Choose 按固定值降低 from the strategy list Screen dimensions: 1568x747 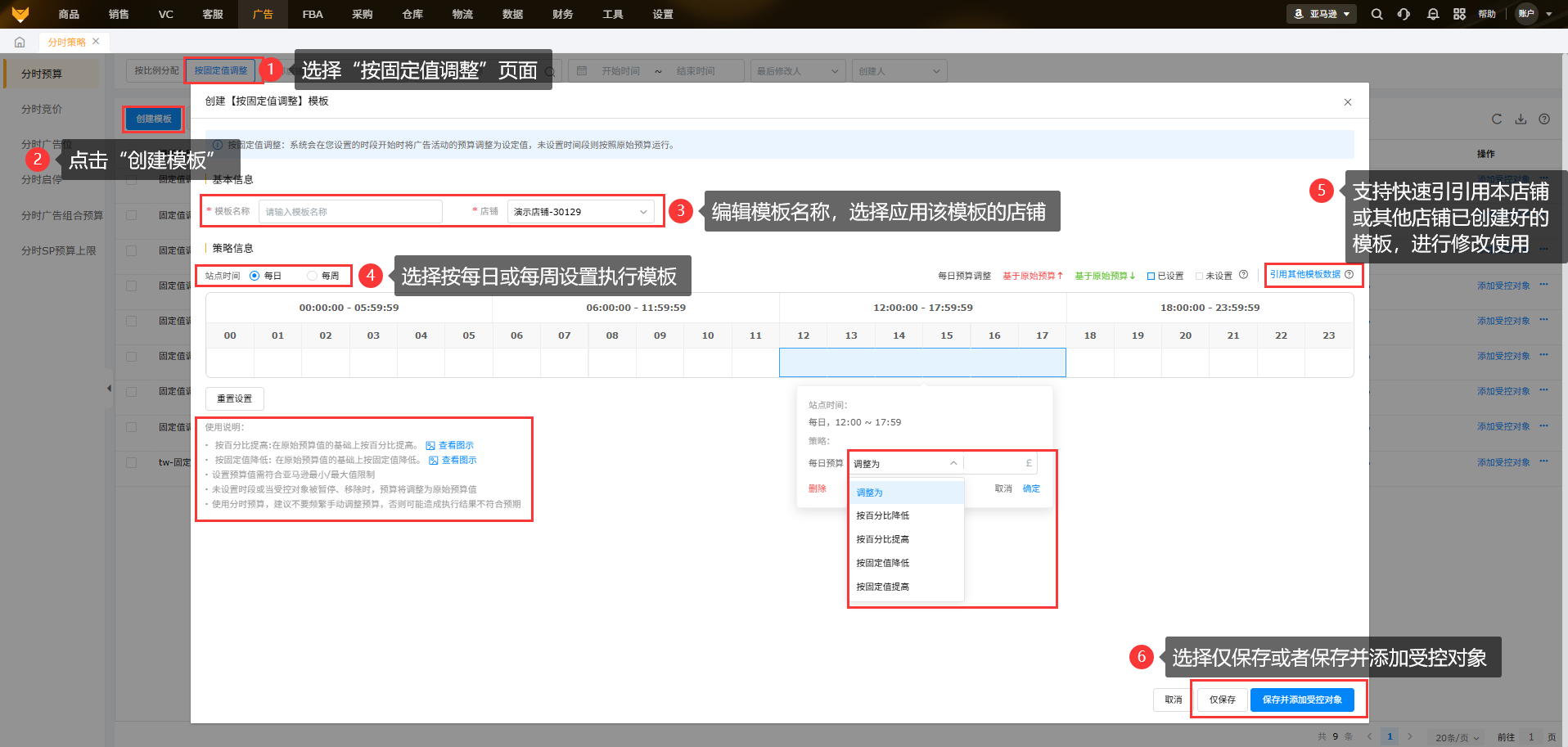click(x=882, y=563)
